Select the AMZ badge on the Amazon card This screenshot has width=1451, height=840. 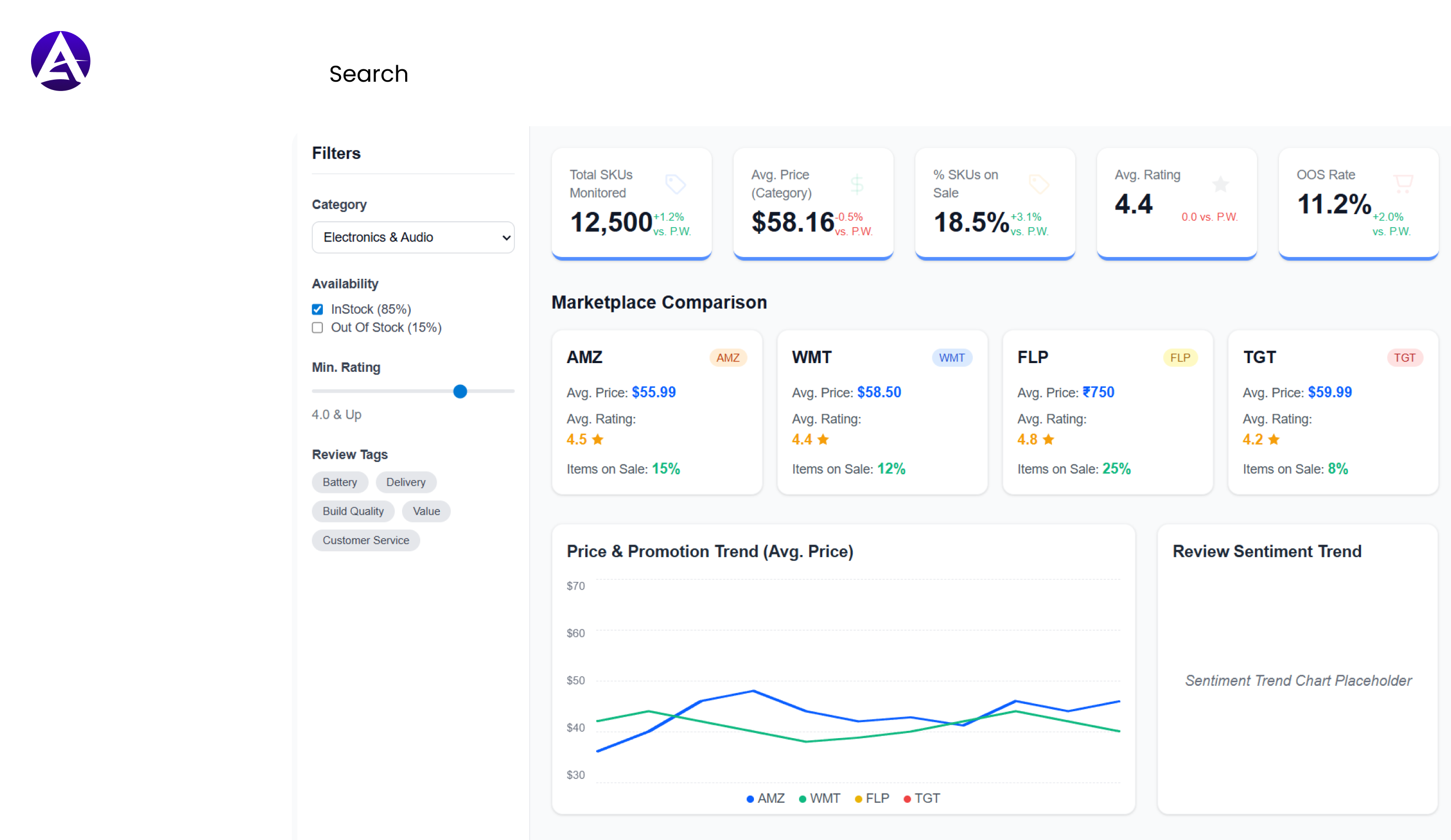(x=729, y=357)
